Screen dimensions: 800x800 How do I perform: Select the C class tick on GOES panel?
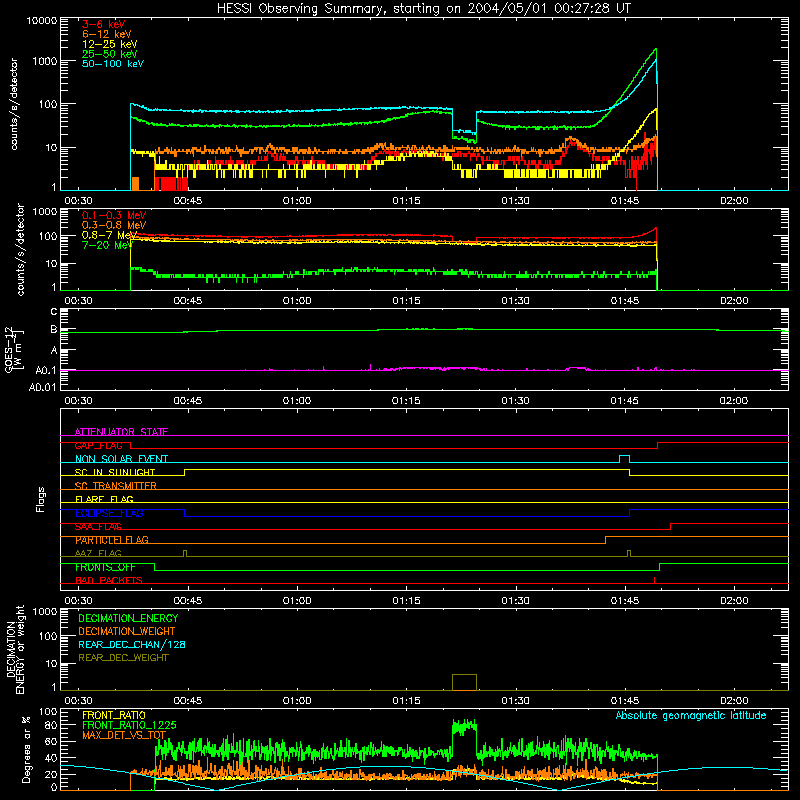(x=54, y=312)
